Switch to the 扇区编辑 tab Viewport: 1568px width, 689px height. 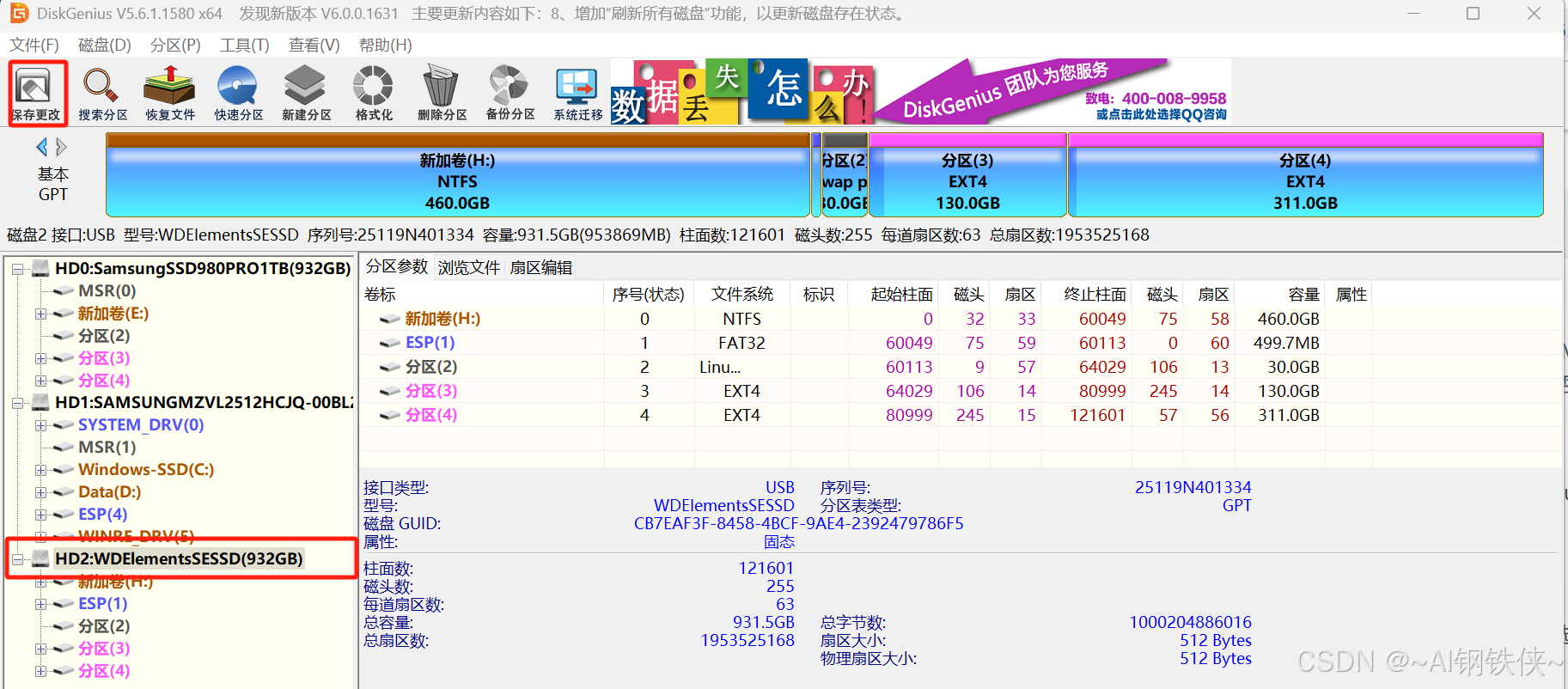541,267
